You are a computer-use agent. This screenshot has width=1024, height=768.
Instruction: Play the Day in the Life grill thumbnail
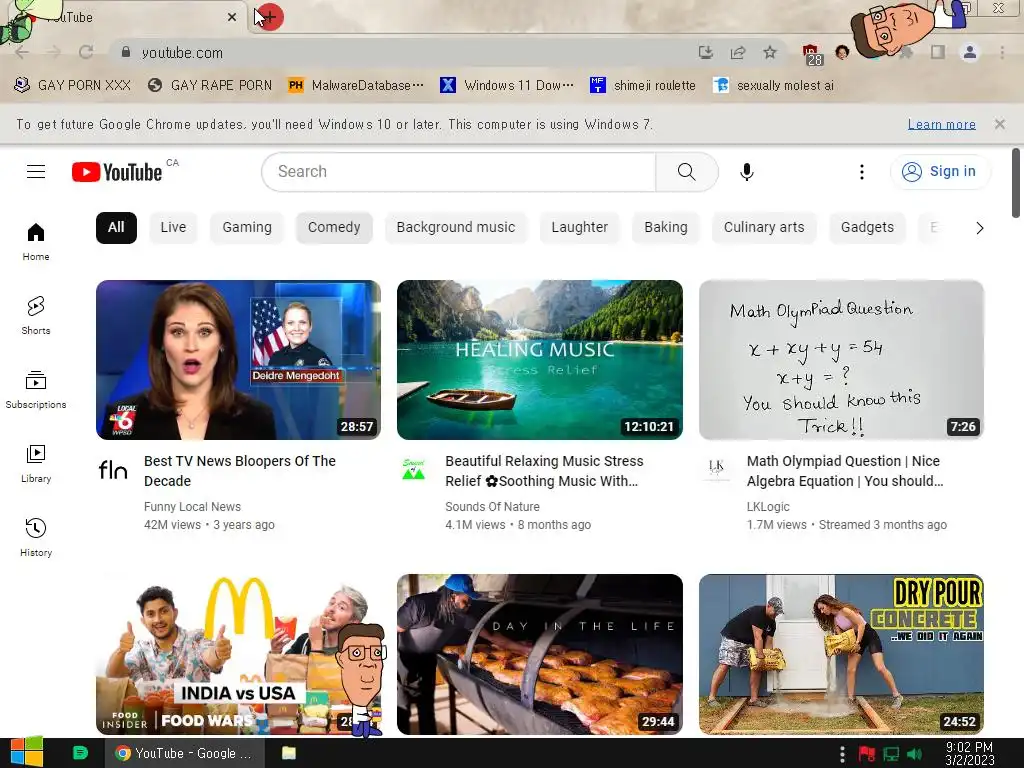[540, 654]
